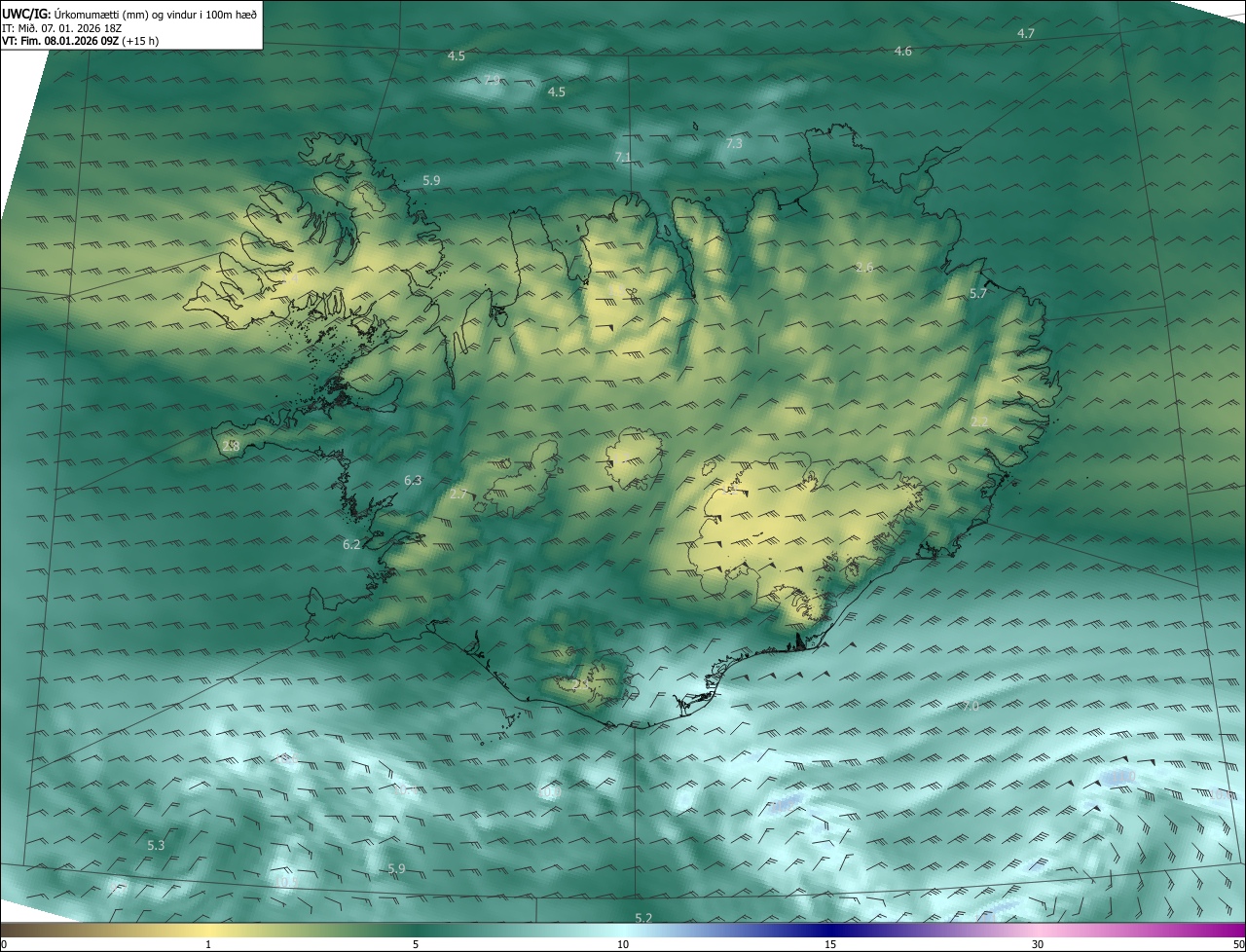
Task: Click the 6.2 value label on the map
Action: (x=352, y=544)
